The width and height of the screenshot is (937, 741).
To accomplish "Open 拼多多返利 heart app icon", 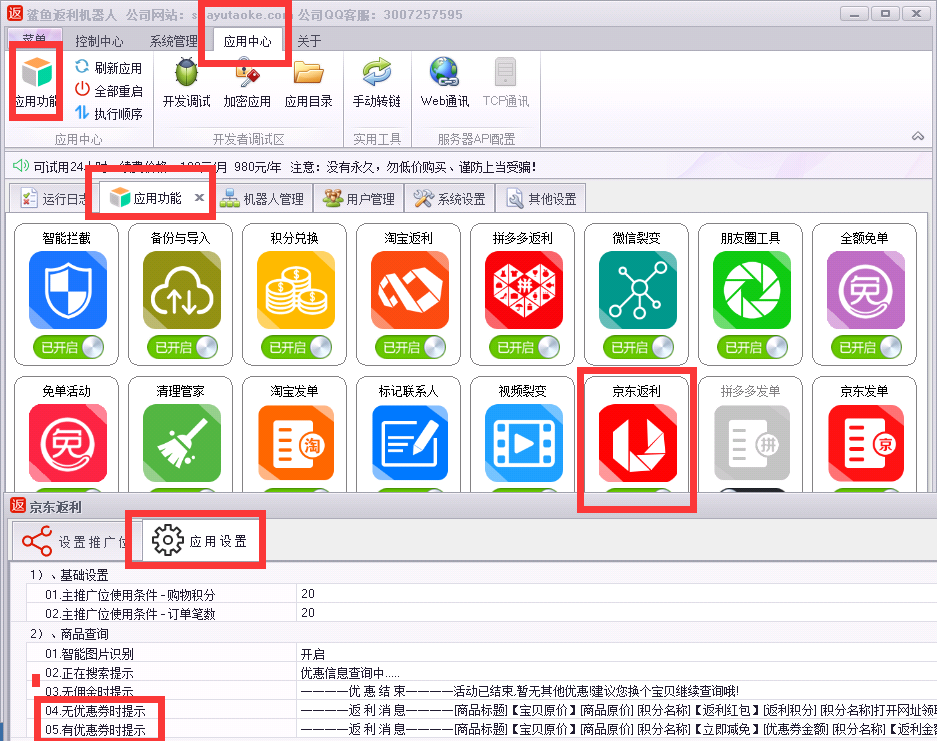I will point(524,290).
